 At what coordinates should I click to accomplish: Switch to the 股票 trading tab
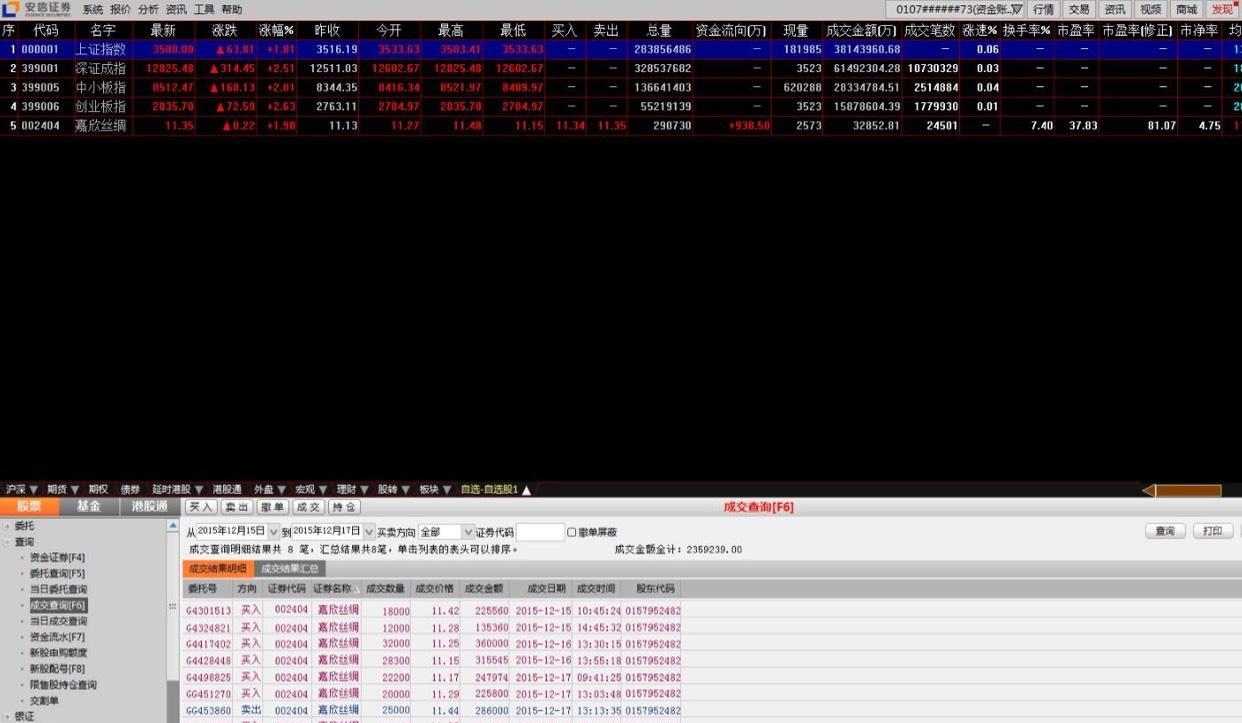pos(30,507)
